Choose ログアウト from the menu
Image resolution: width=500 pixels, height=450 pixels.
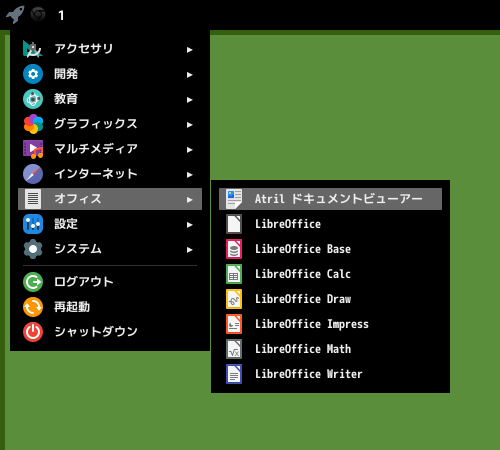110,282
